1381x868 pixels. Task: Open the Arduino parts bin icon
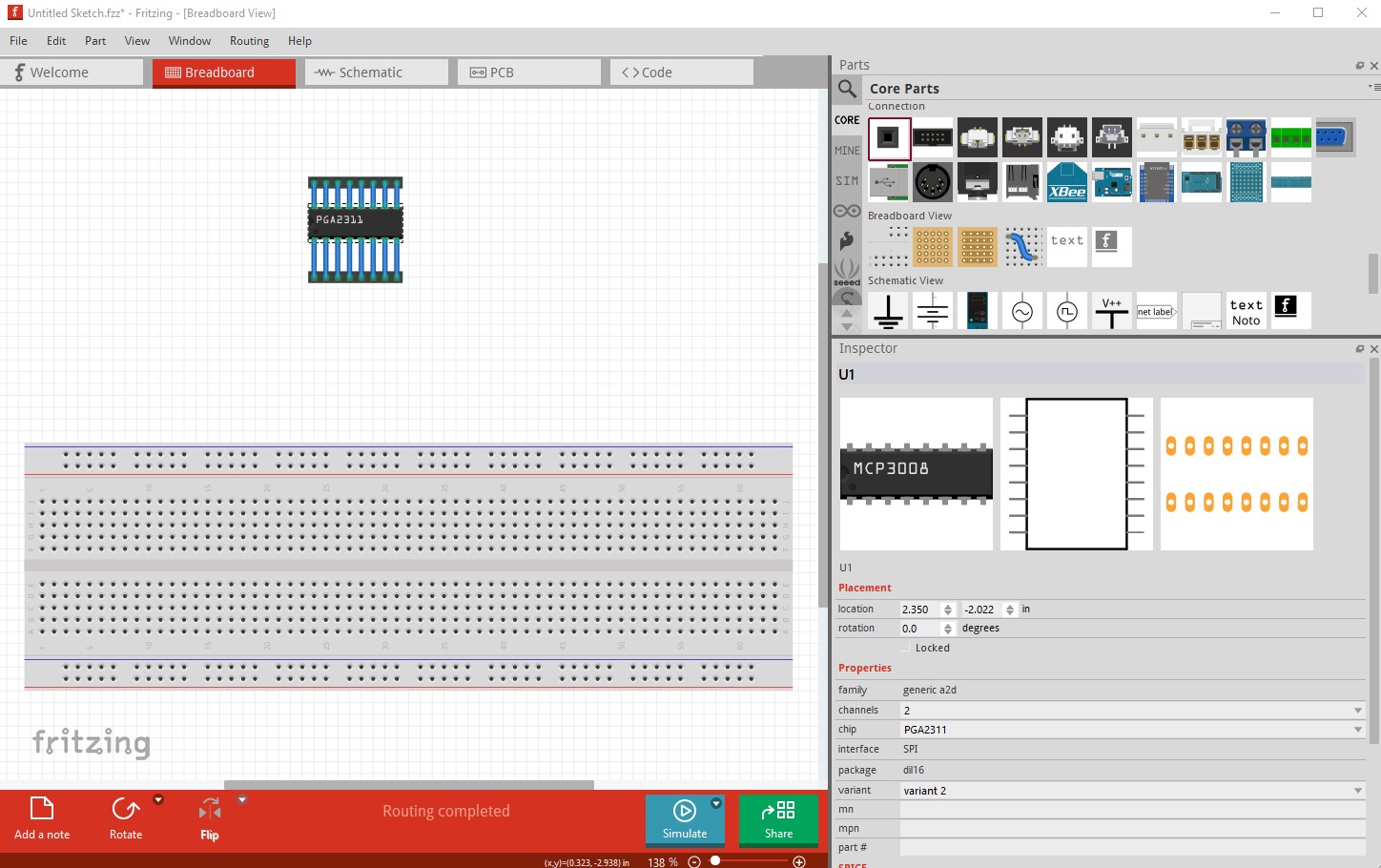click(x=847, y=211)
